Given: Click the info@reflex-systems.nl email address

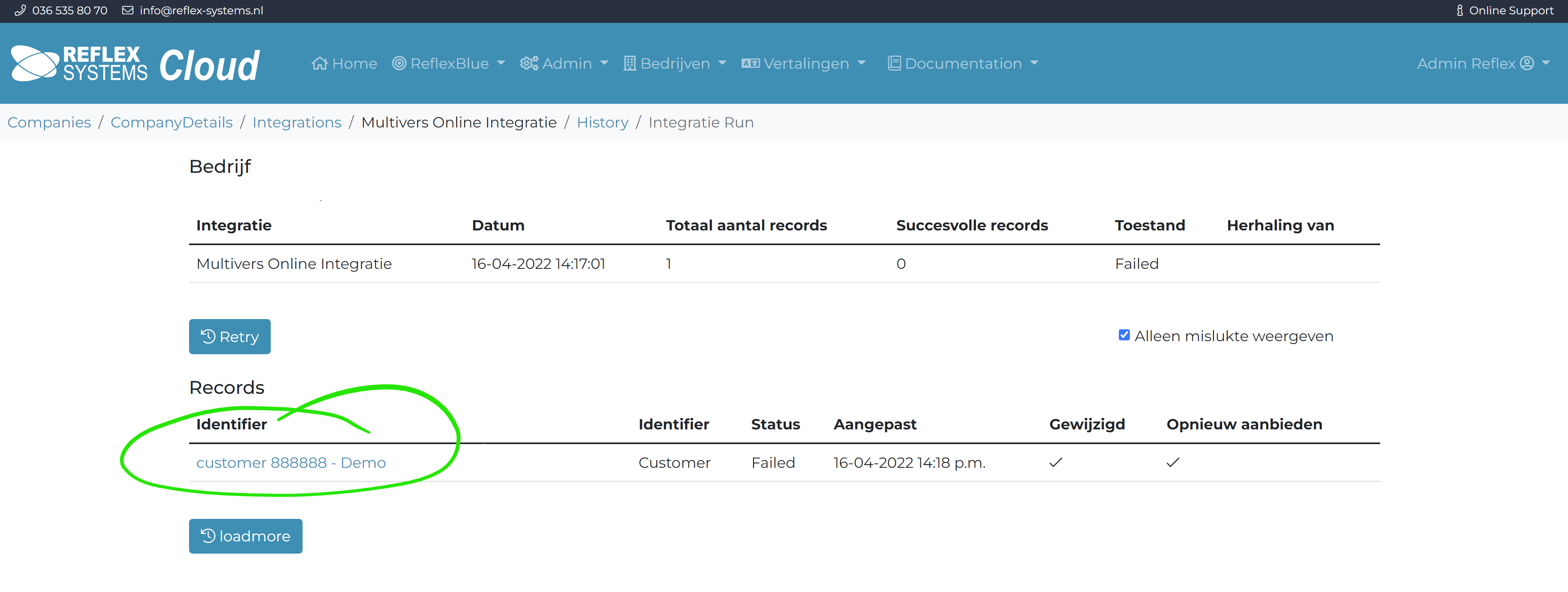Looking at the screenshot, I should click(x=201, y=10).
